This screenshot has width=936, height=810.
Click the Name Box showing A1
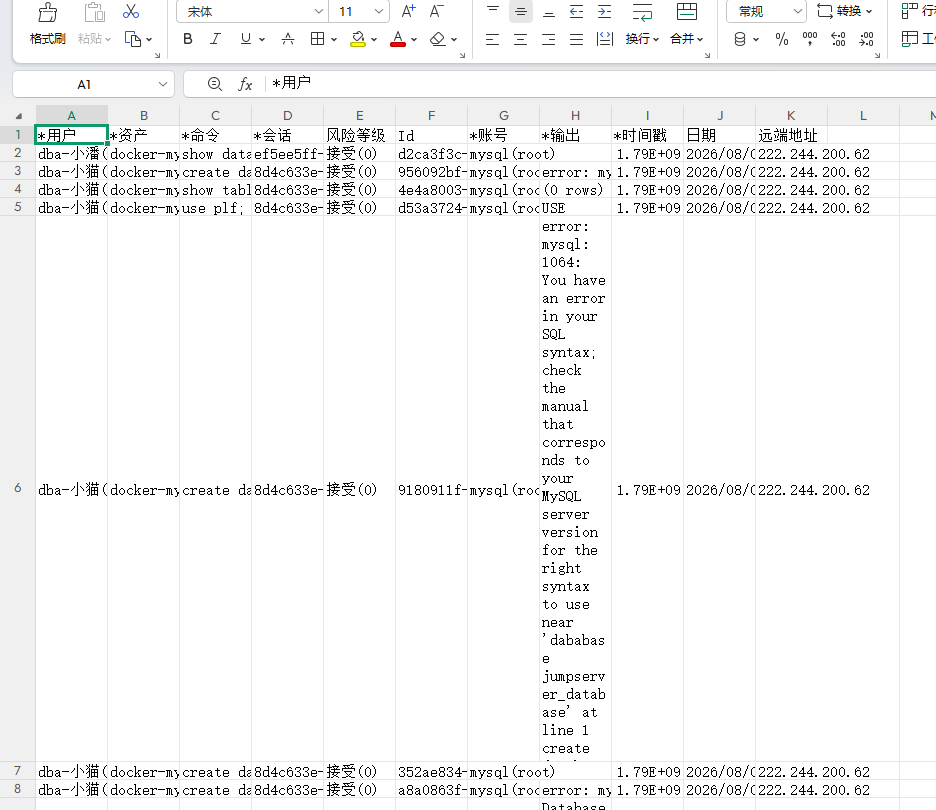tap(93, 84)
